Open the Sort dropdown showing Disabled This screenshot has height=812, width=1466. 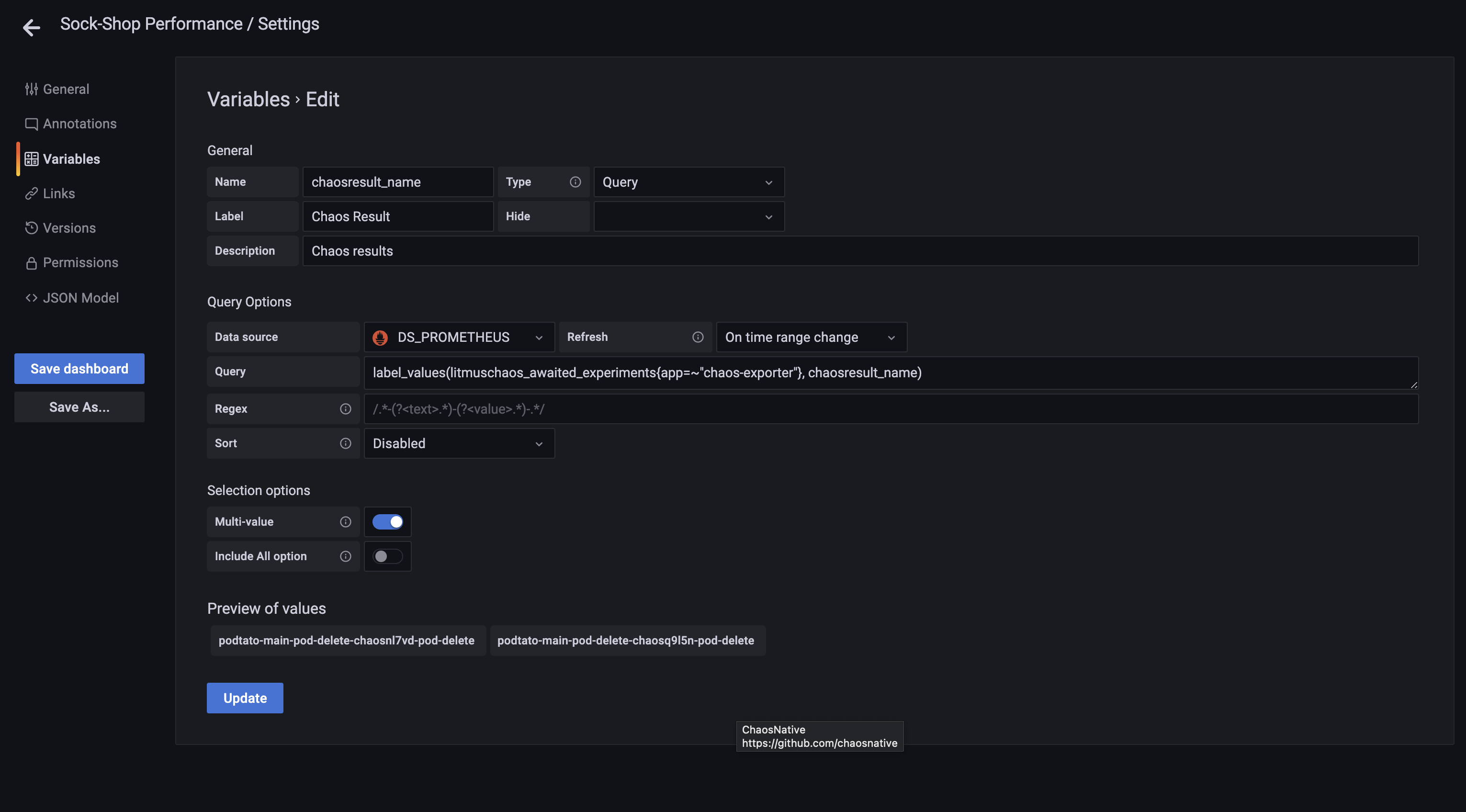[459, 443]
